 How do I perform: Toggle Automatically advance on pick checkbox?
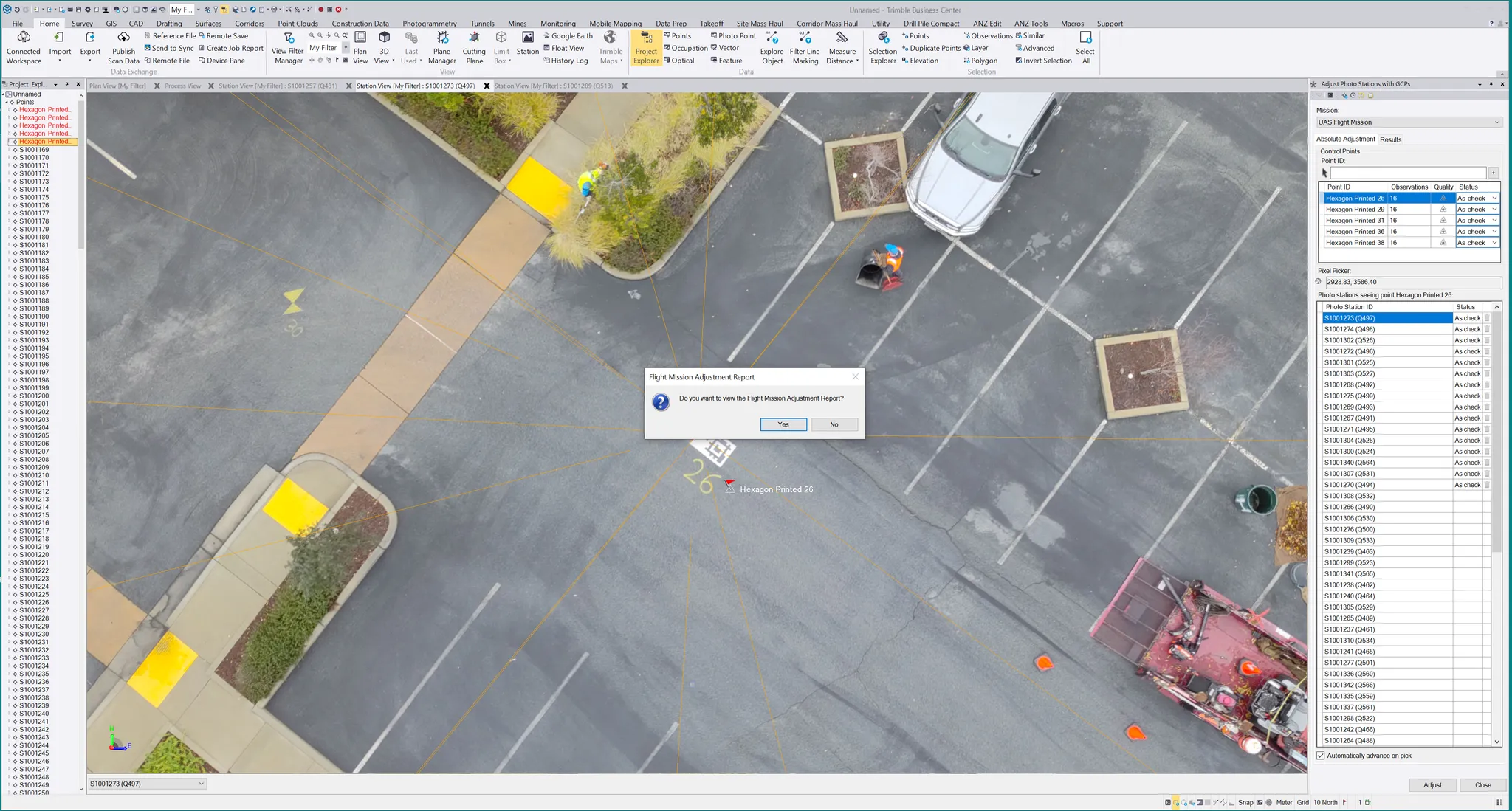pyautogui.click(x=1321, y=756)
